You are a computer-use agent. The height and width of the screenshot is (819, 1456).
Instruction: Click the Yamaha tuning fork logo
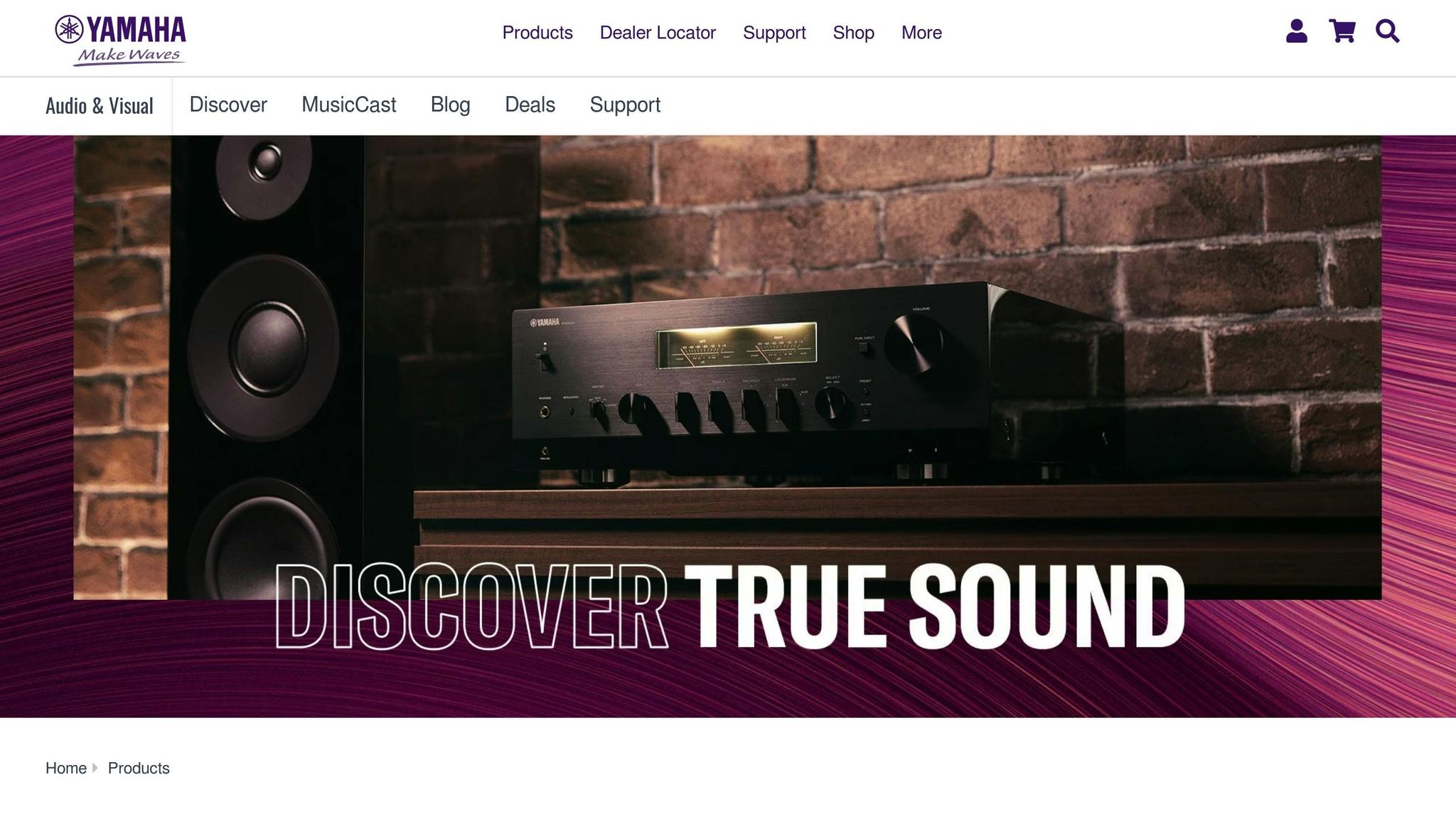[x=70, y=30]
